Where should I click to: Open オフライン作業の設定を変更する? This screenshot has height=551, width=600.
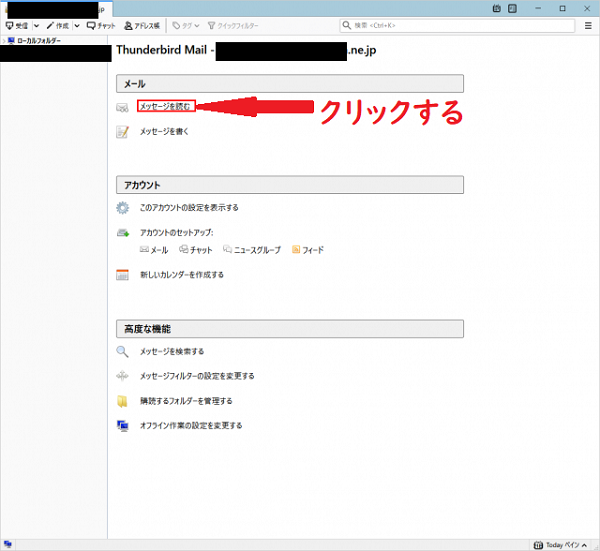tap(191, 425)
